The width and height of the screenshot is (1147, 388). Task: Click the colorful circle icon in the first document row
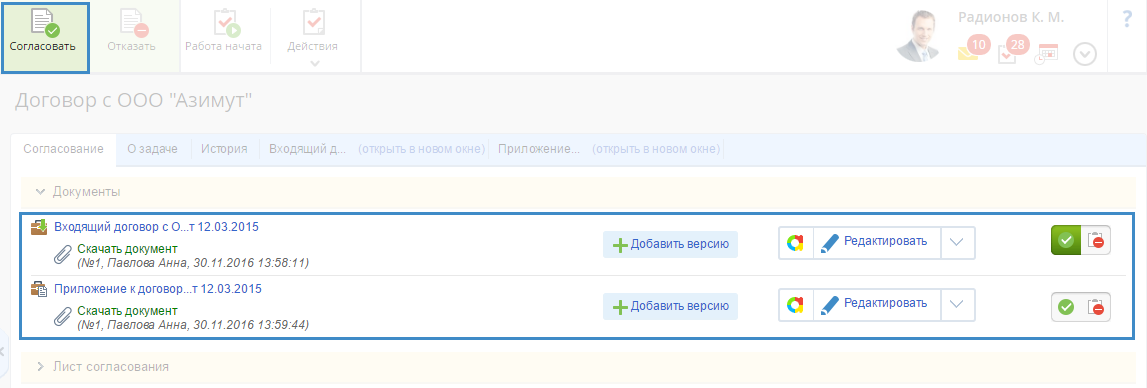pos(796,242)
